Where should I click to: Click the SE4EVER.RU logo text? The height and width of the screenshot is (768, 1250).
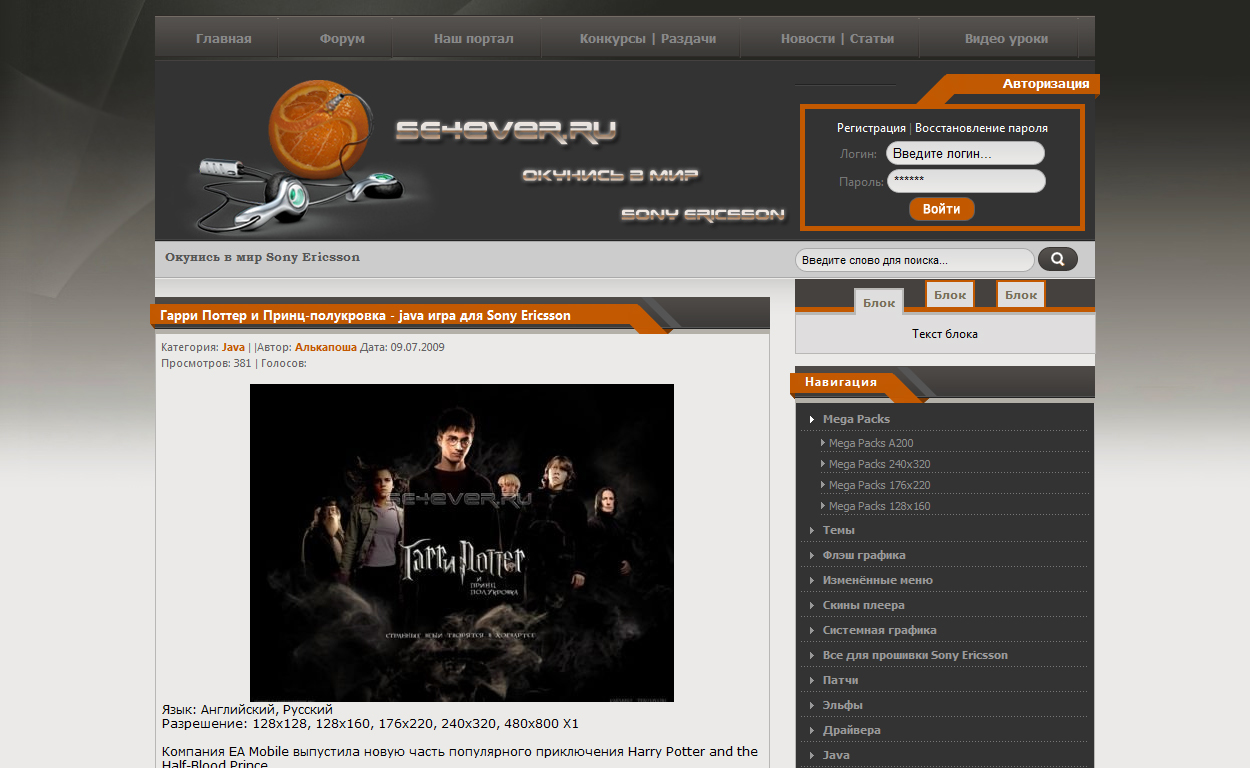point(505,130)
